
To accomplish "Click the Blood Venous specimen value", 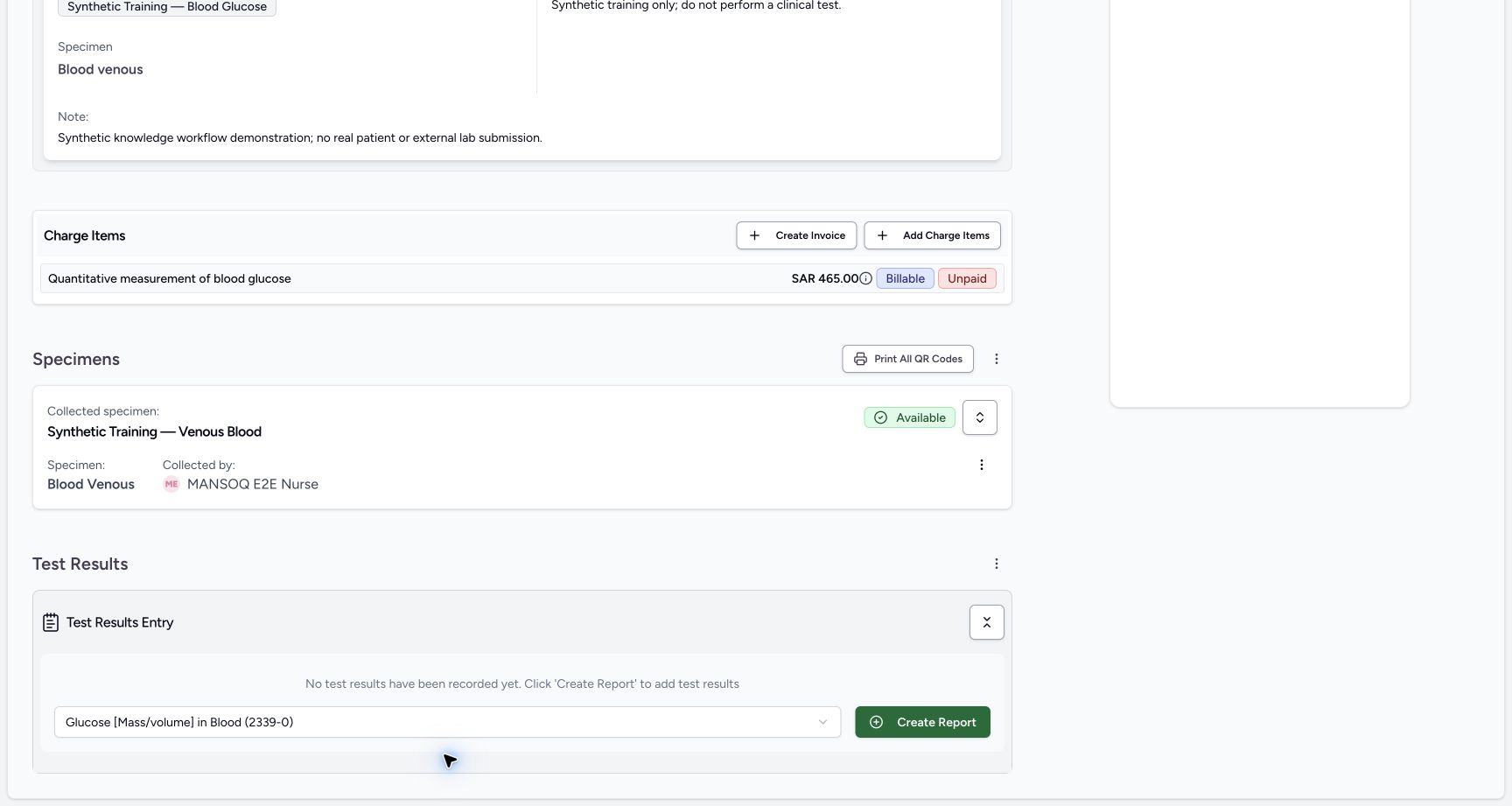I will [x=91, y=484].
